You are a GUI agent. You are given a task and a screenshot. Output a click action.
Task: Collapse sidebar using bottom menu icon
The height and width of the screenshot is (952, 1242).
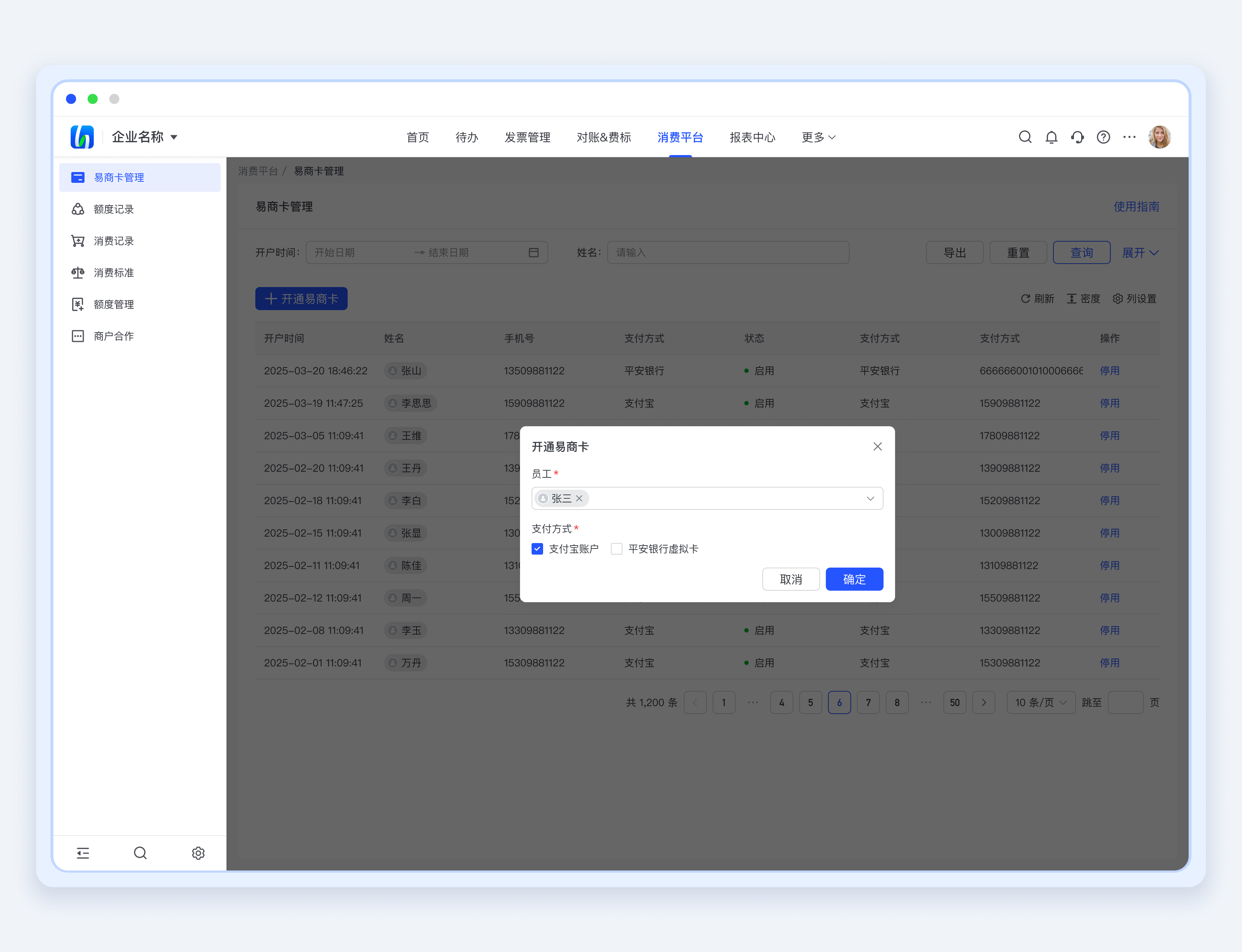point(83,853)
